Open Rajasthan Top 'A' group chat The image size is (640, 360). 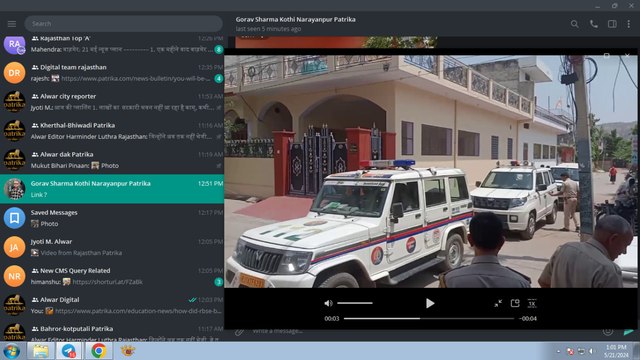click(x=112, y=44)
